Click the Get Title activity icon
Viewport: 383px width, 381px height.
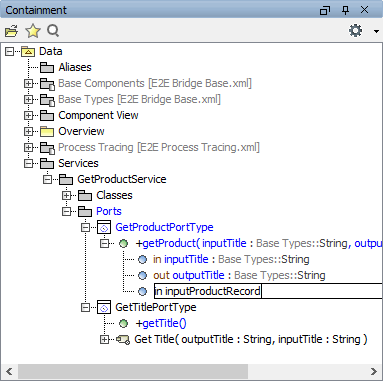[123, 340]
